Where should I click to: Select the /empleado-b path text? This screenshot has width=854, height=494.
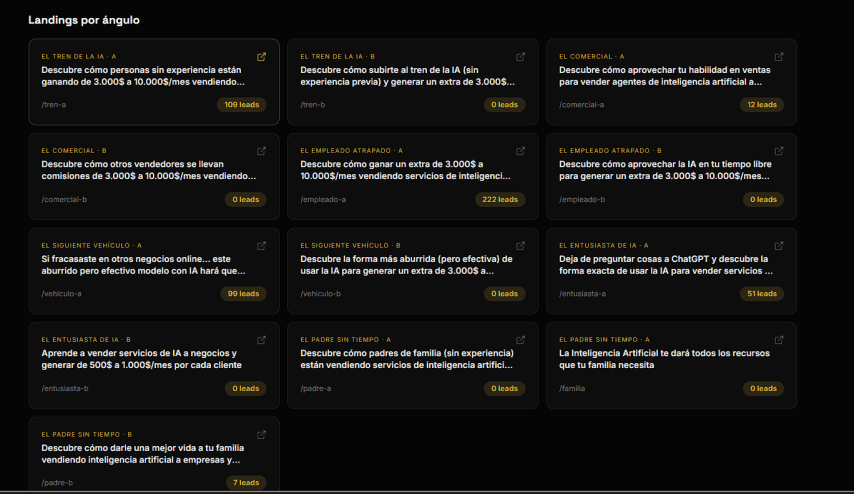click(582, 199)
